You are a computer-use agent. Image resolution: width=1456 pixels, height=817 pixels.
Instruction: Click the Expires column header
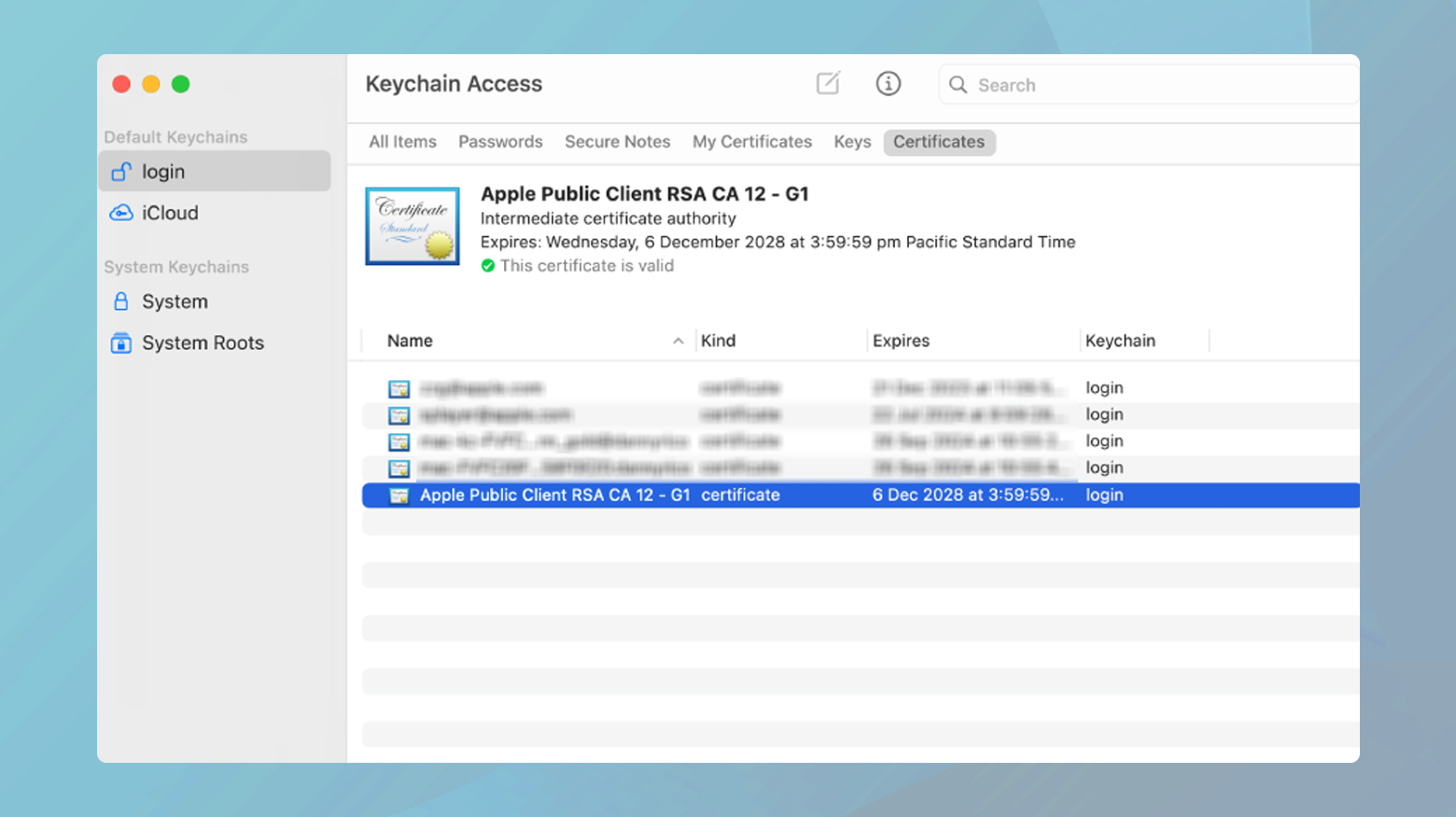901,341
